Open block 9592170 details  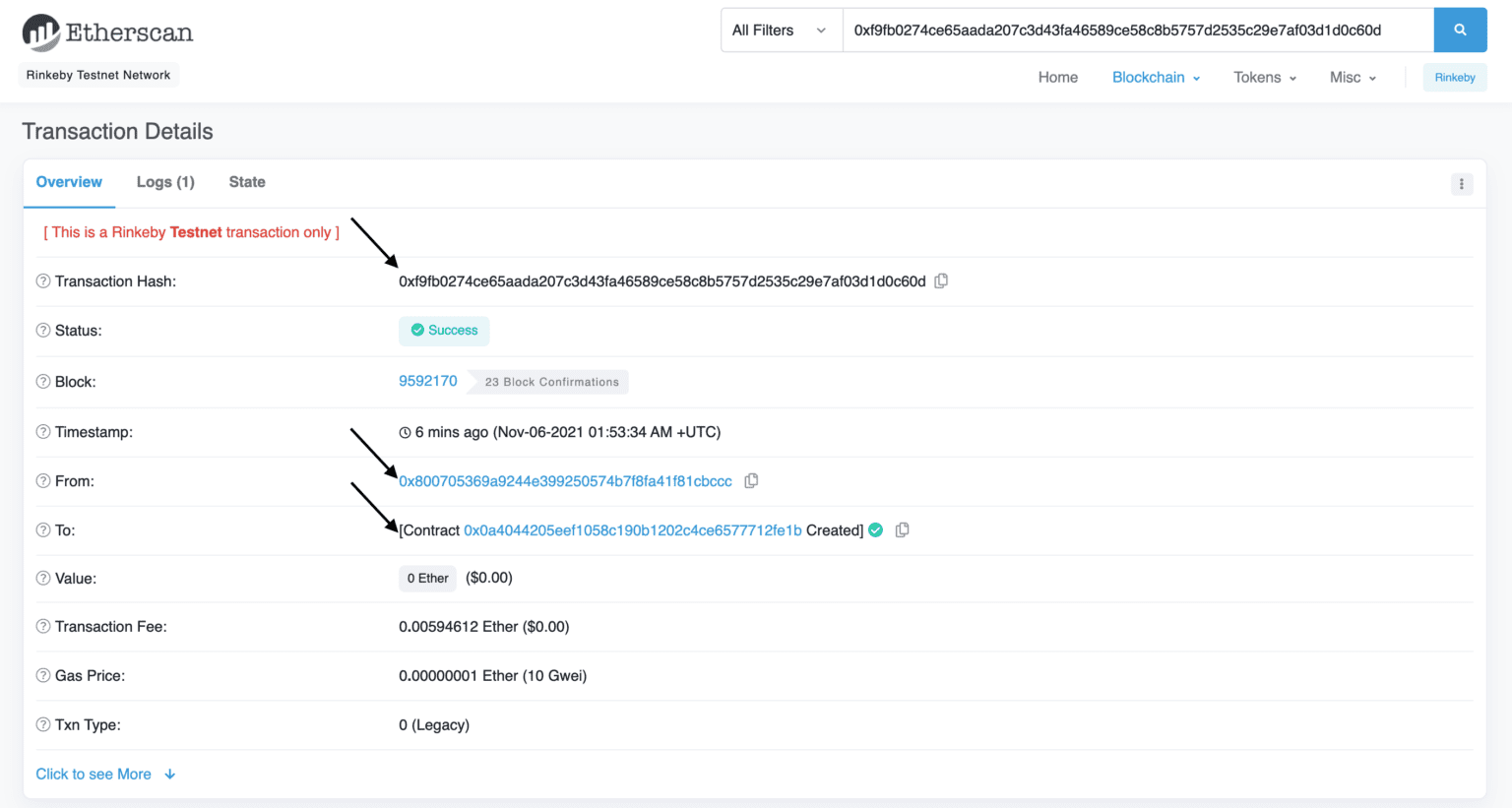[x=428, y=381]
